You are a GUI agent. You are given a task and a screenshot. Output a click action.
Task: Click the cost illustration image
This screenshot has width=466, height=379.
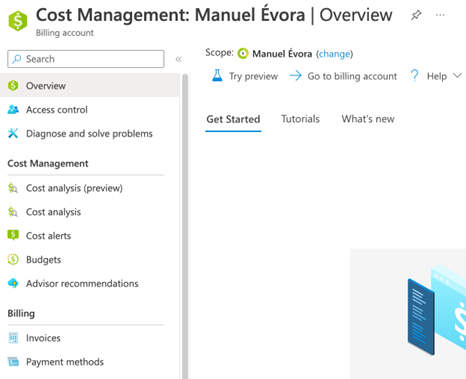(x=408, y=314)
